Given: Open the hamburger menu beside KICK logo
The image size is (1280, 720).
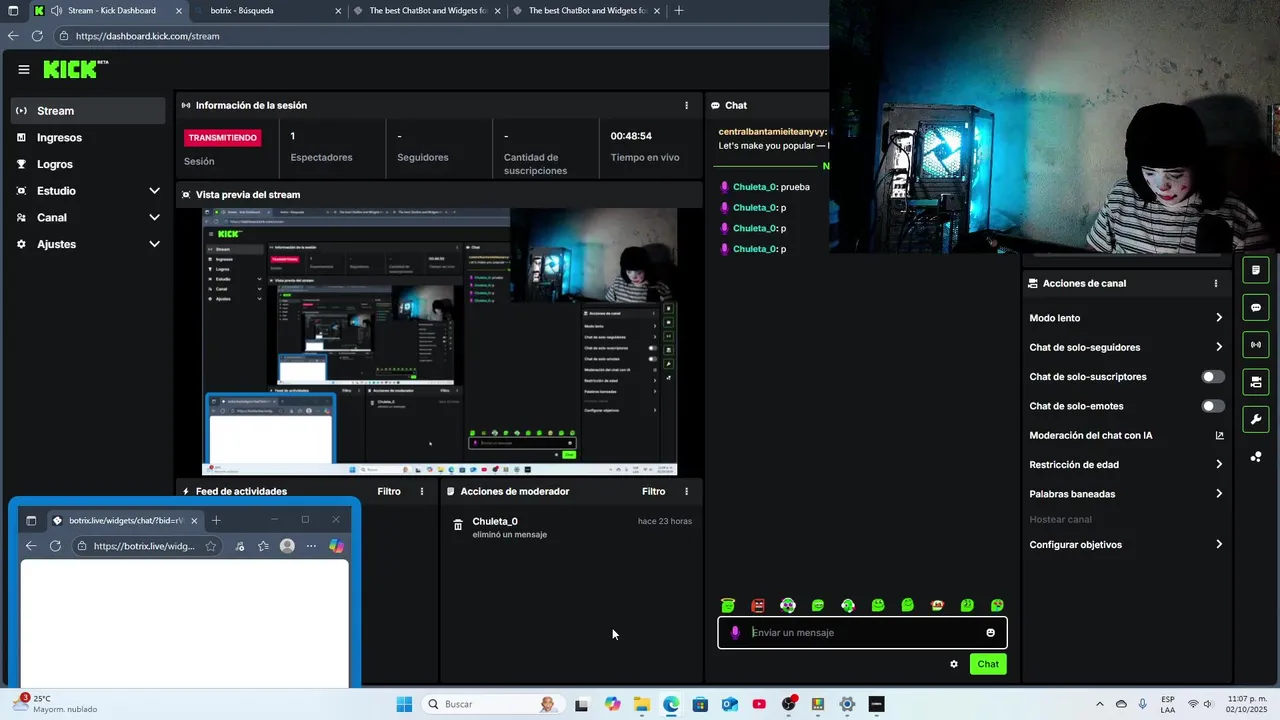Looking at the screenshot, I should coord(24,69).
